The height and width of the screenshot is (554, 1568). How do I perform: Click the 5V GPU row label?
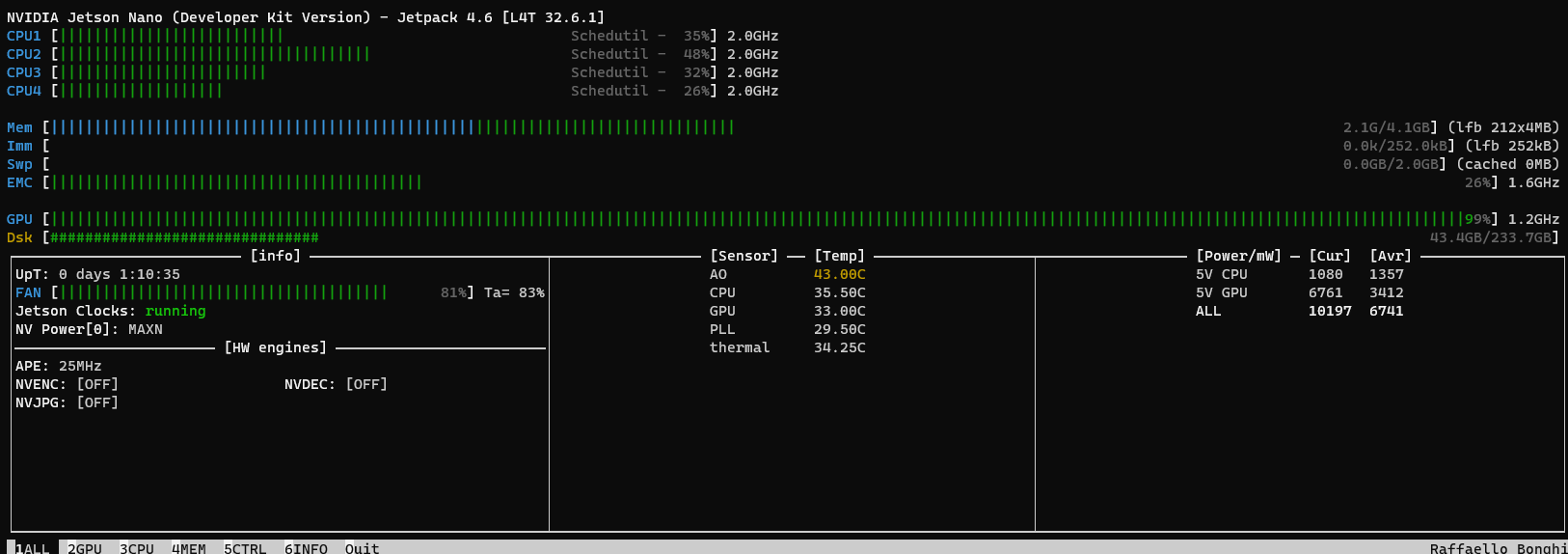pos(1222,292)
